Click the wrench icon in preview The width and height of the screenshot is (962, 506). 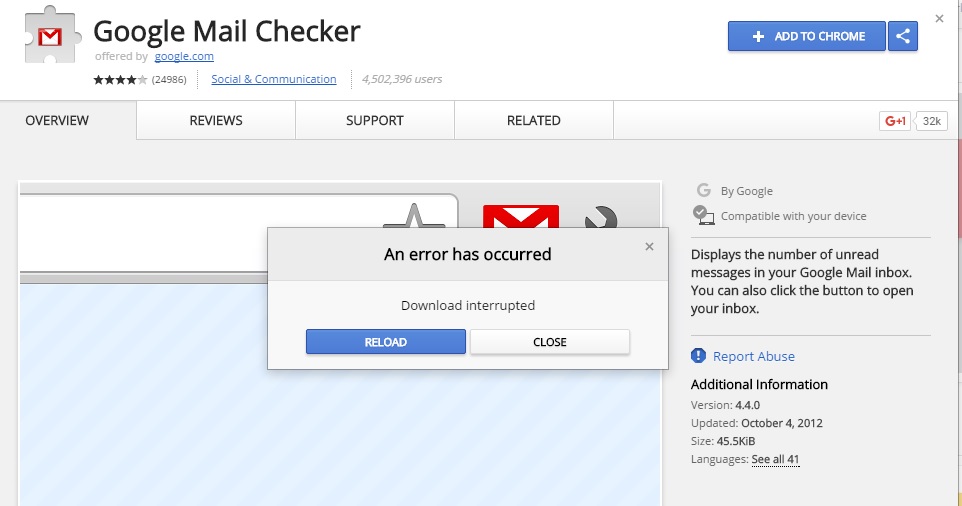coord(600,218)
